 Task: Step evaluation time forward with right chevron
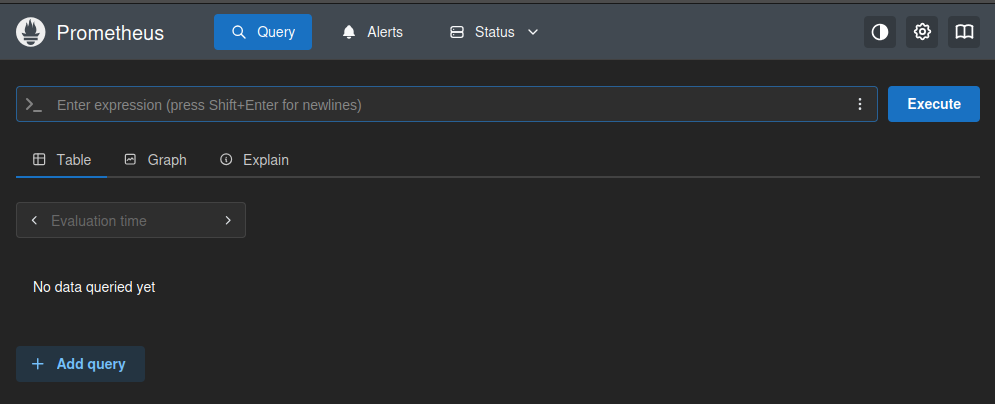point(228,220)
